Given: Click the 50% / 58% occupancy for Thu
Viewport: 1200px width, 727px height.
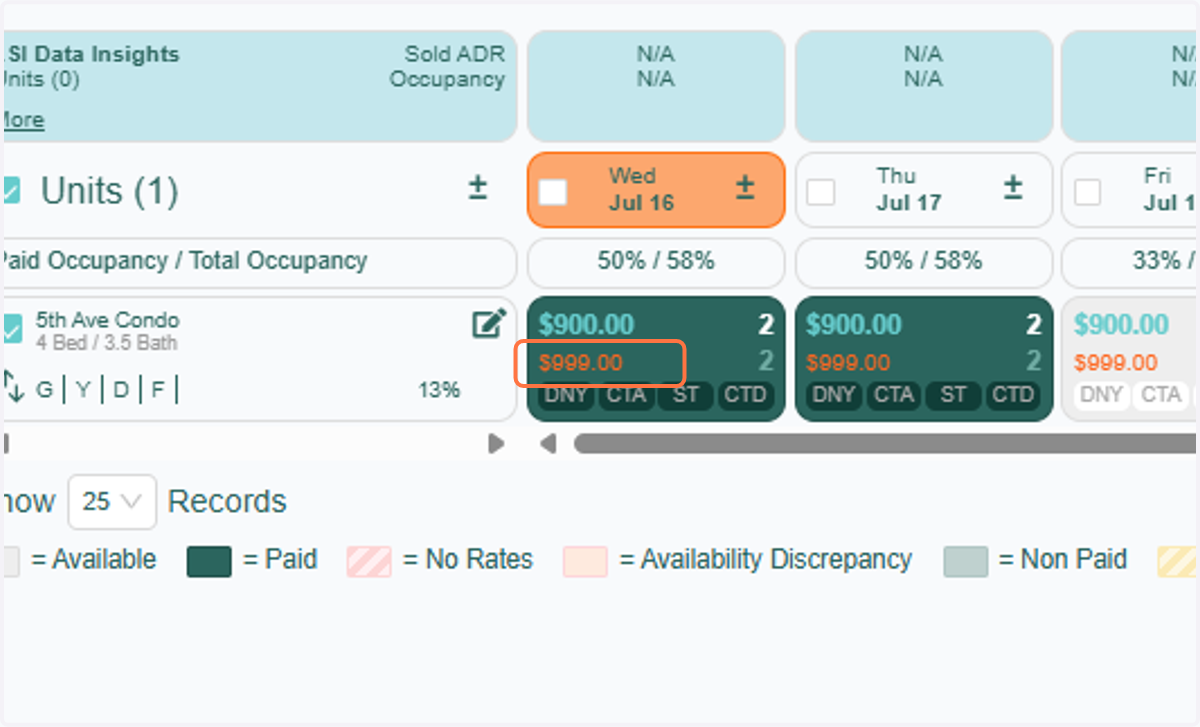Looking at the screenshot, I should pyautogui.click(x=924, y=262).
